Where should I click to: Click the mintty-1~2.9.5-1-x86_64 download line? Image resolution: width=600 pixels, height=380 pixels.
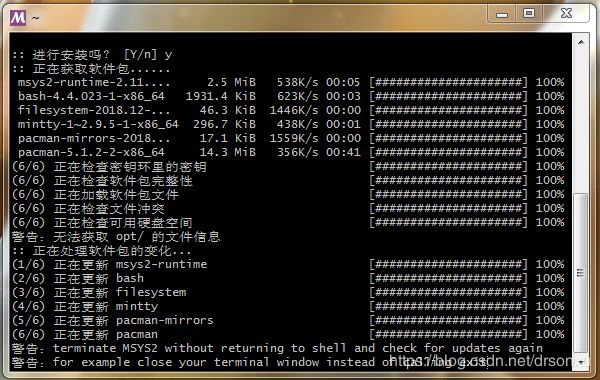290,124
